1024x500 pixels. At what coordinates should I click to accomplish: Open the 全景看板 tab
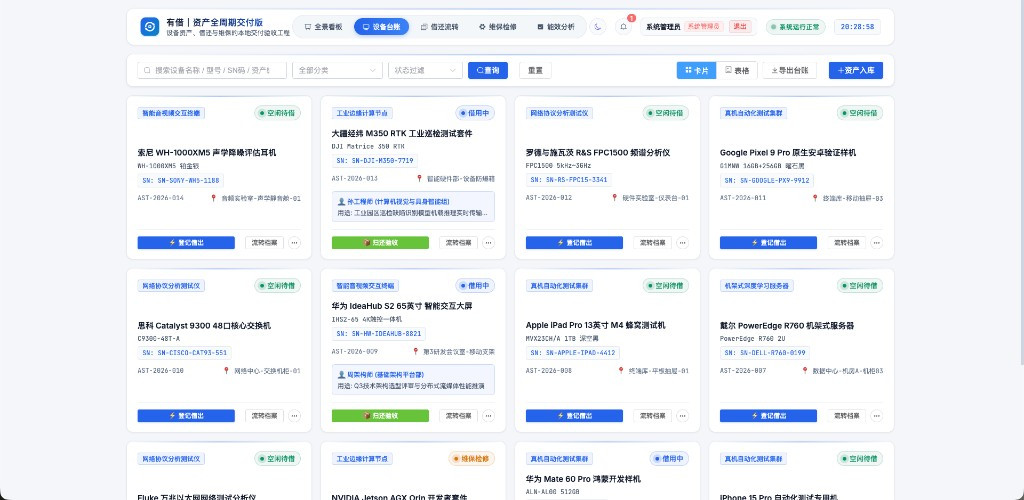point(323,27)
